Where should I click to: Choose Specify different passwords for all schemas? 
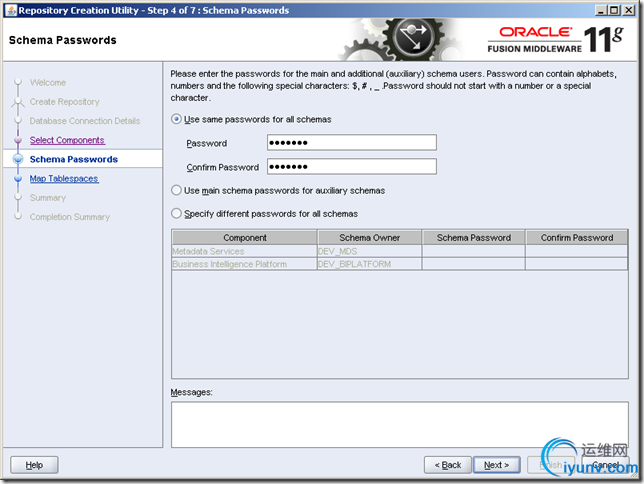pos(176,214)
